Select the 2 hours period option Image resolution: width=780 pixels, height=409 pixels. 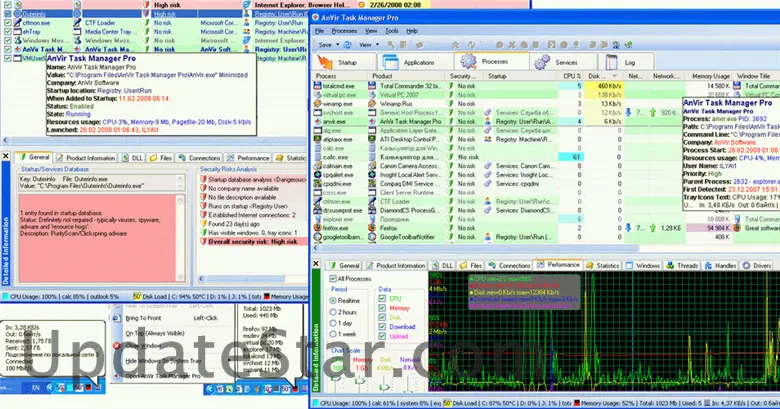pyautogui.click(x=334, y=313)
